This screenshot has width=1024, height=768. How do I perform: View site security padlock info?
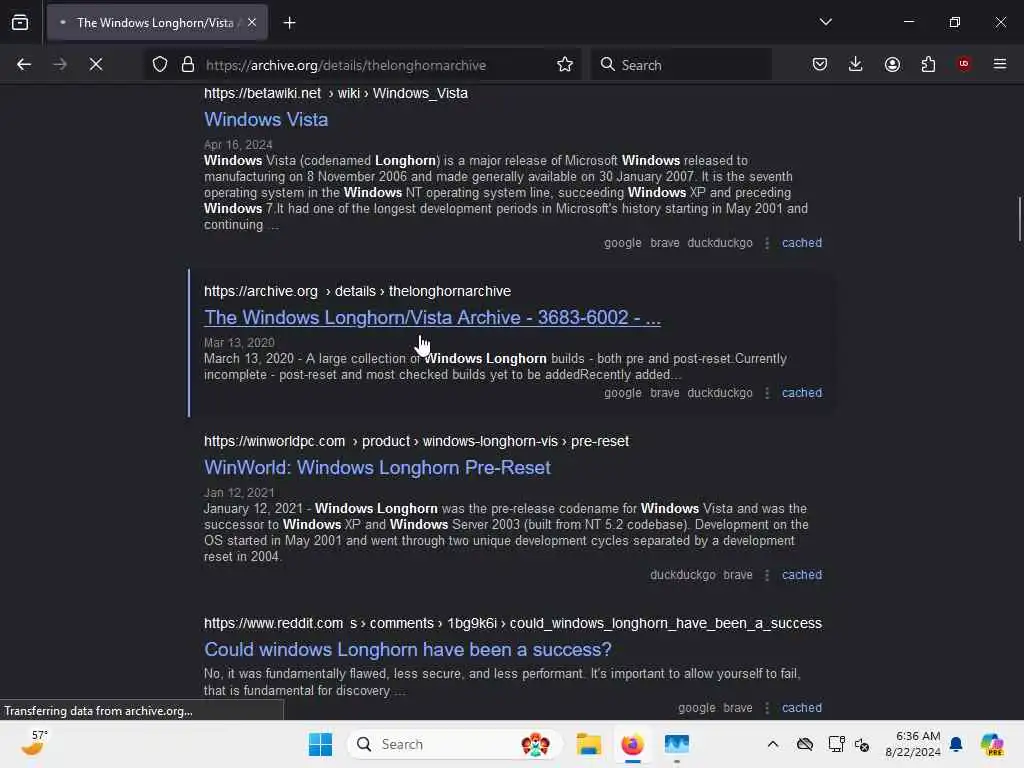point(188,65)
